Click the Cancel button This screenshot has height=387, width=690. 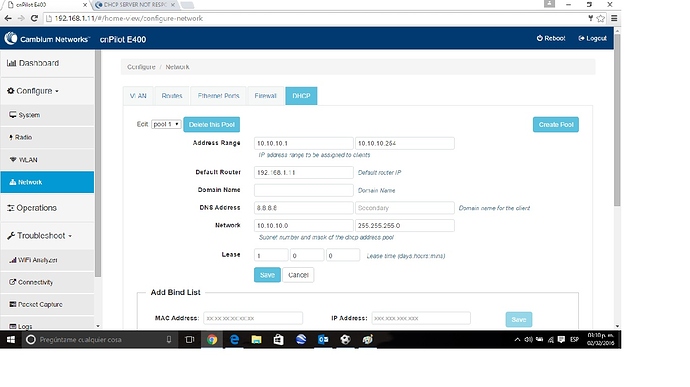(x=298, y=275)
